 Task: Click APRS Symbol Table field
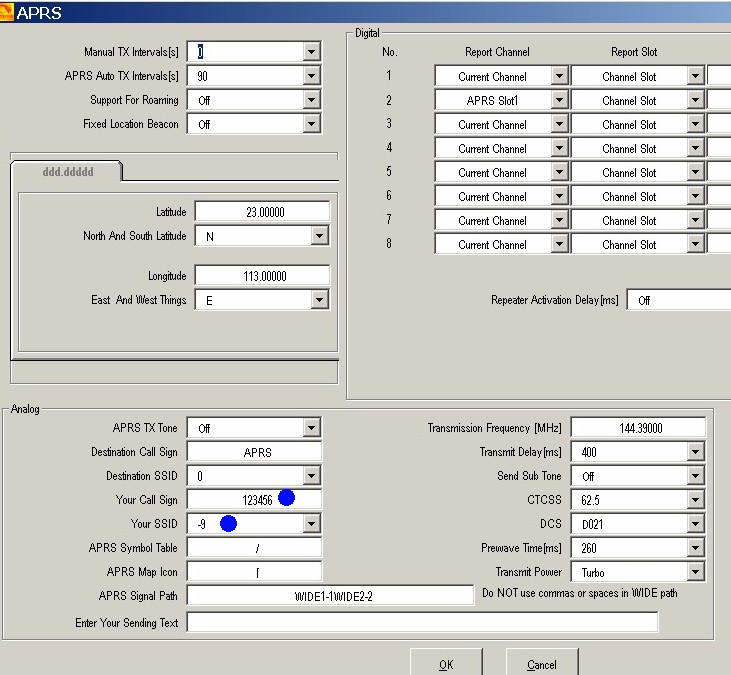click(x=254, y=548)
